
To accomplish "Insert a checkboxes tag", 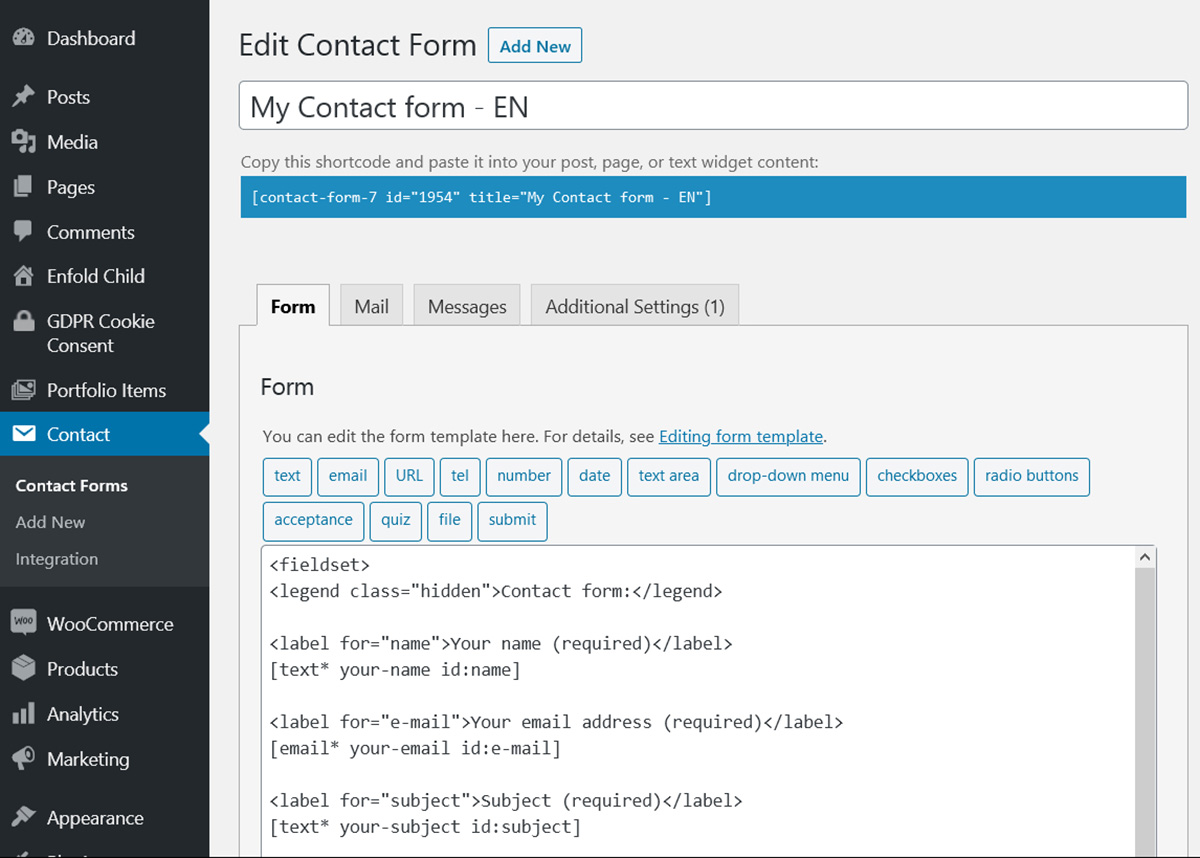I will click(917, 476).
